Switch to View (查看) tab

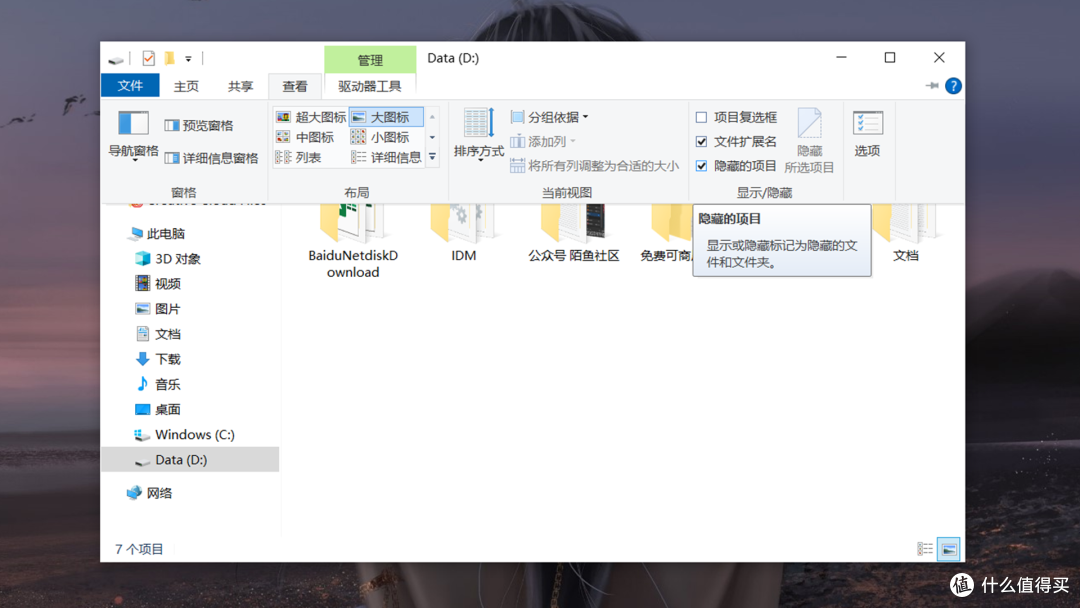click(295, 86)
